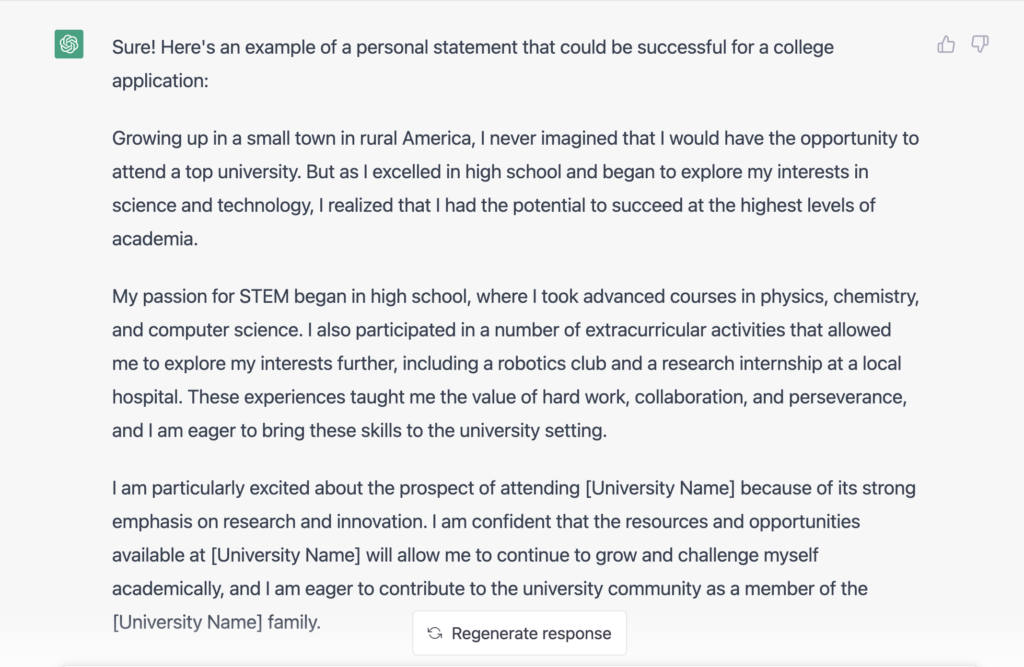This screenshot has width=1024, height=667.
Task: Click the circular arrows regenerate icon
Action: tap(435, 633)
